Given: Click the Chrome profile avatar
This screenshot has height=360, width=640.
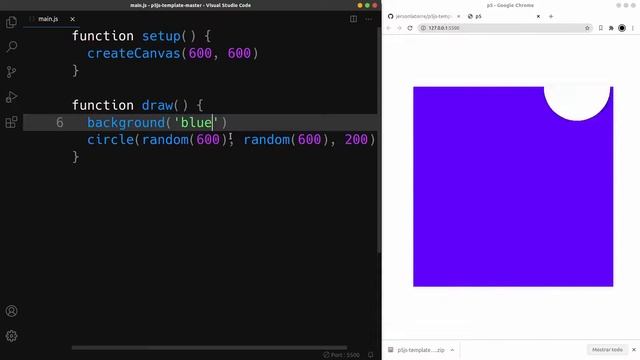Looking at the screenshot, I should point(622,28).
